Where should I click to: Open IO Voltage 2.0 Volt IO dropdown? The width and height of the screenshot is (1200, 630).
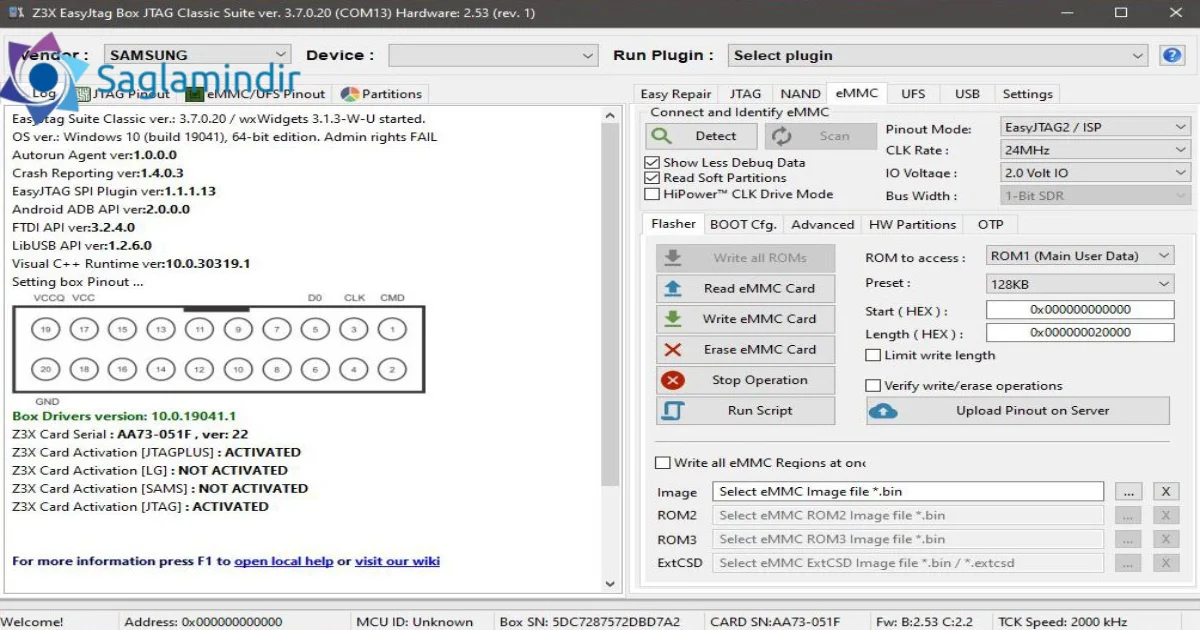click(1094, 173)
